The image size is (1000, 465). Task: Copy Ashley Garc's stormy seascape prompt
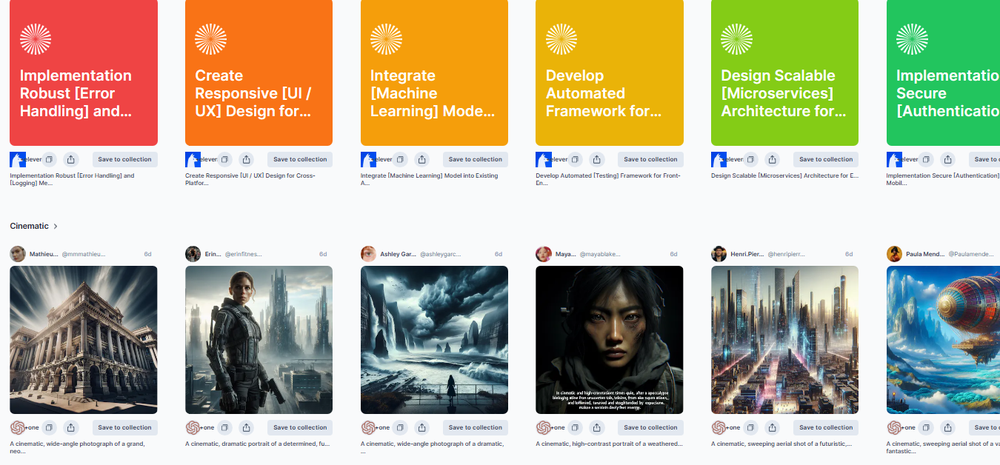pyautogui.click(x=400, y=427)
